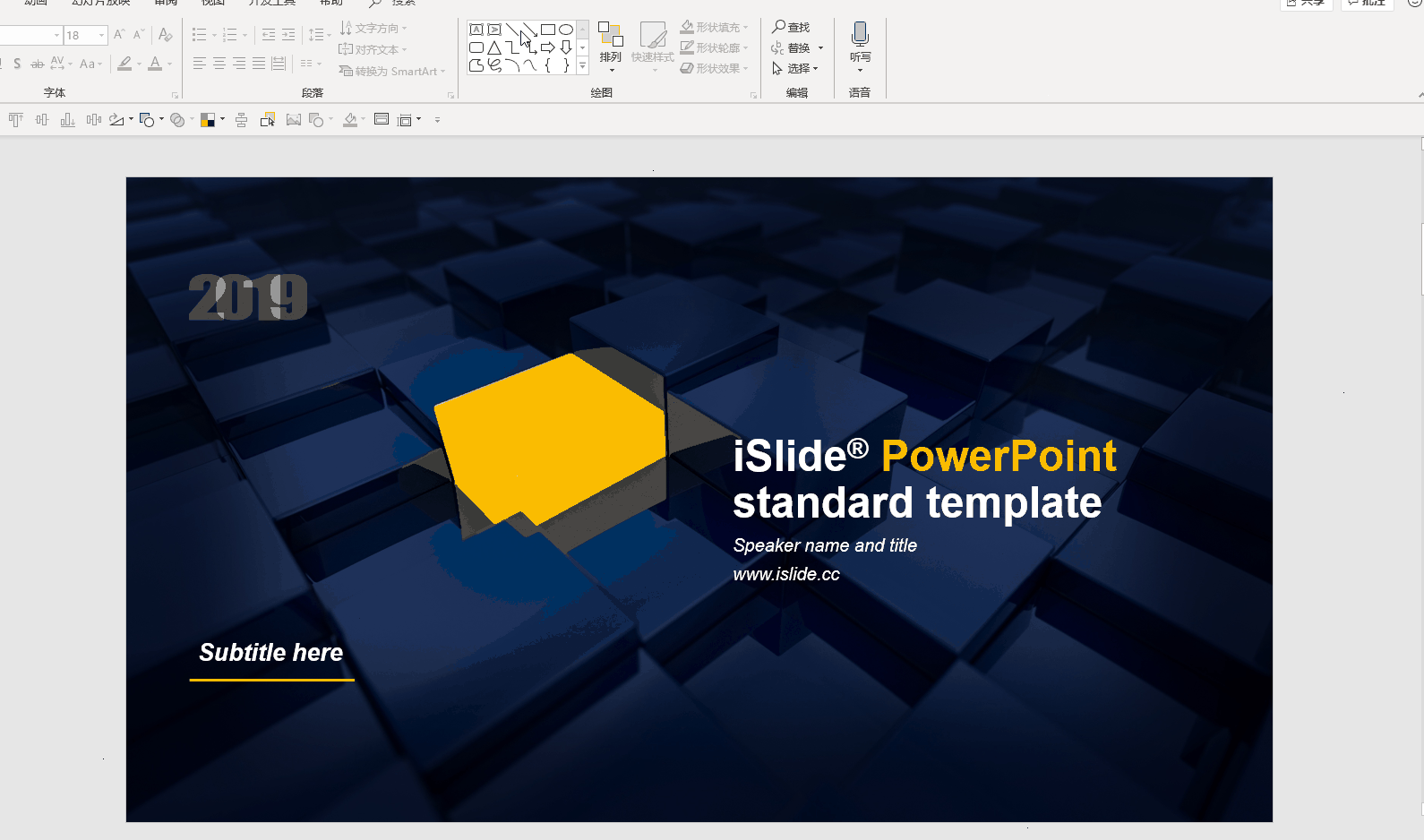Open Change Case Aa dropdown

(x=90, y=64)
